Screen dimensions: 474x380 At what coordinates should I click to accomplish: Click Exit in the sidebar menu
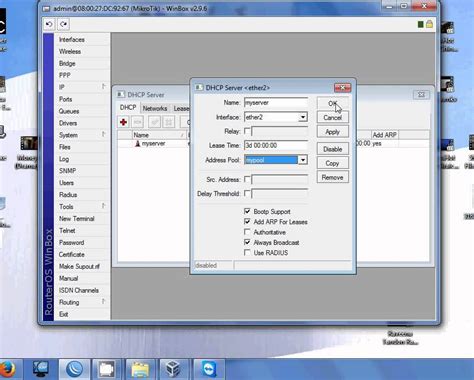tap(64, 314)
